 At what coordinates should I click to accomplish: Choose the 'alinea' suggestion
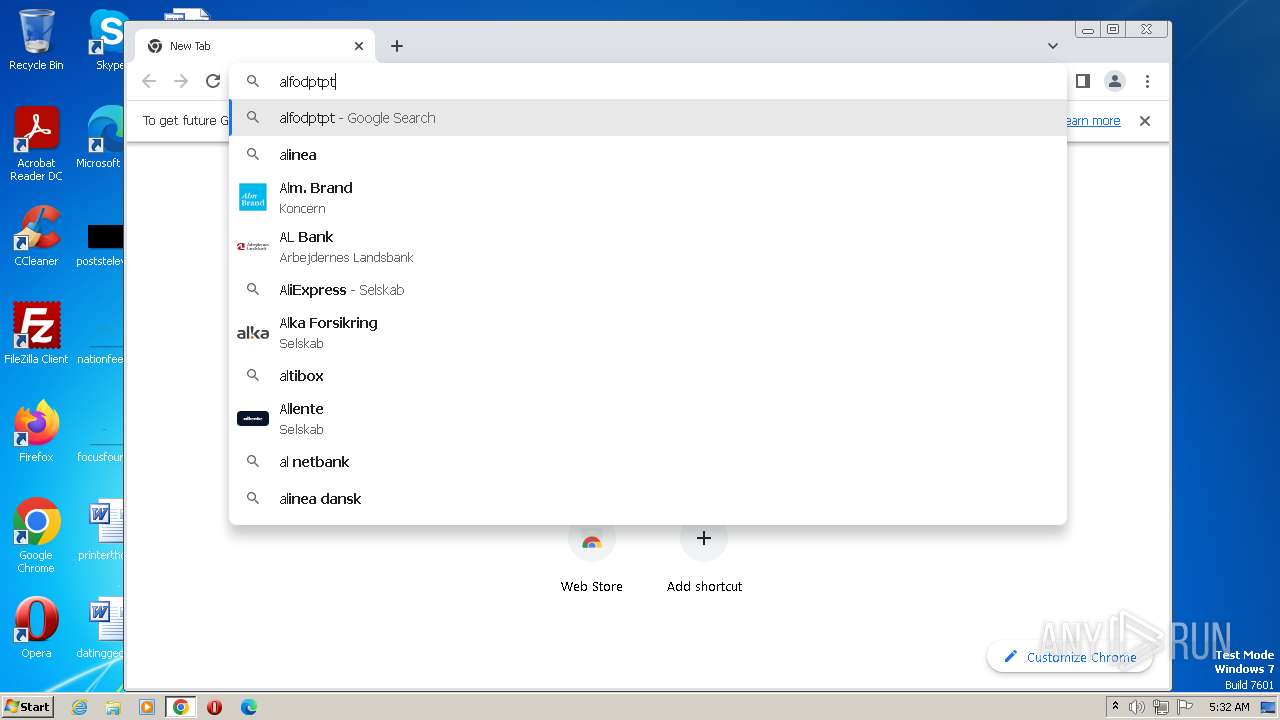[648, 155]
